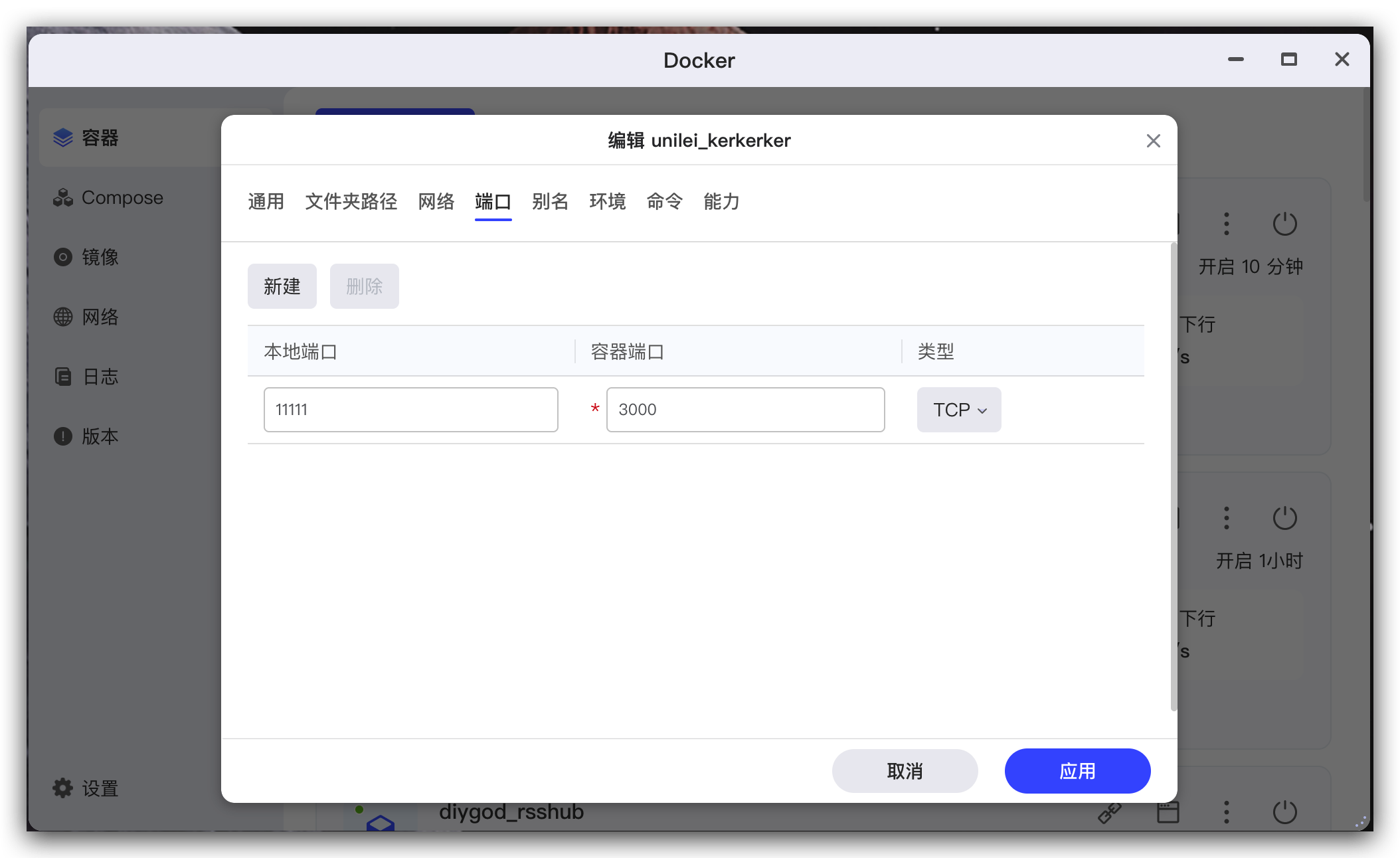The image size is (1400, 858).
Task: Toggle power of first container card
Action: 1284,224
